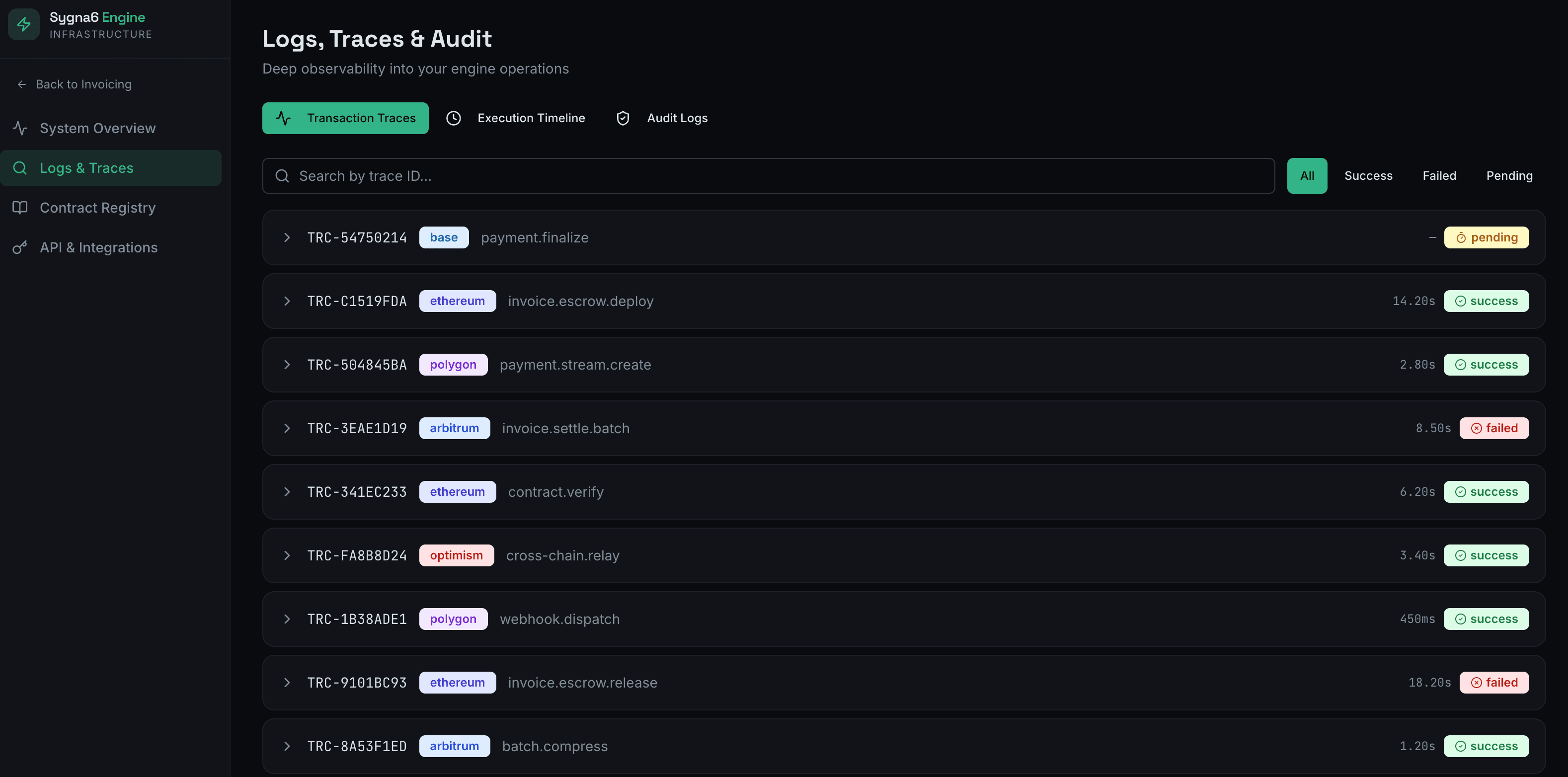This screenshot has height=777, width=1568.
Task: Switch to the Transaction Traces tab
Action: 345,118
